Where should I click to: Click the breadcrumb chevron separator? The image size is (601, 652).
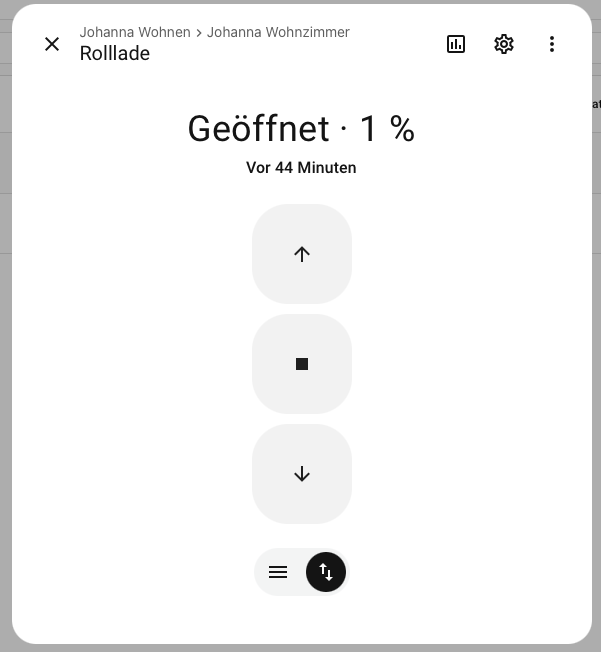pyautogui.click(x=199, y=32)
